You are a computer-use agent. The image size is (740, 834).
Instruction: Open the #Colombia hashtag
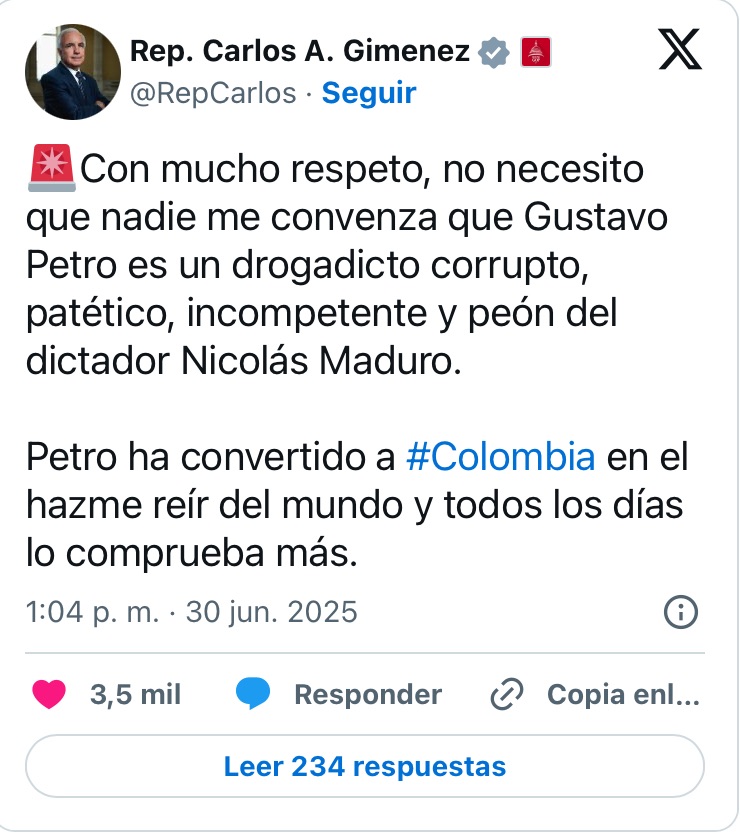pyautogui.click(x=500, y=457)
